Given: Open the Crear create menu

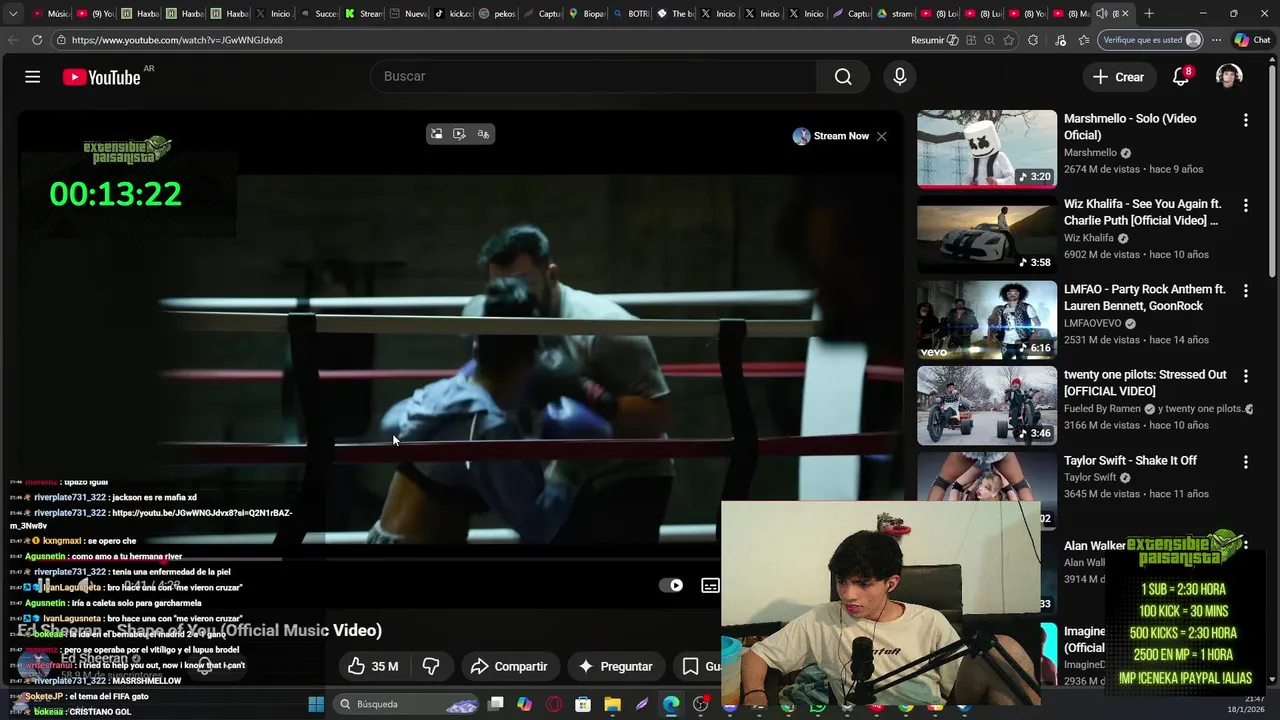Looking at the screenshot, I should [1118, 77].
